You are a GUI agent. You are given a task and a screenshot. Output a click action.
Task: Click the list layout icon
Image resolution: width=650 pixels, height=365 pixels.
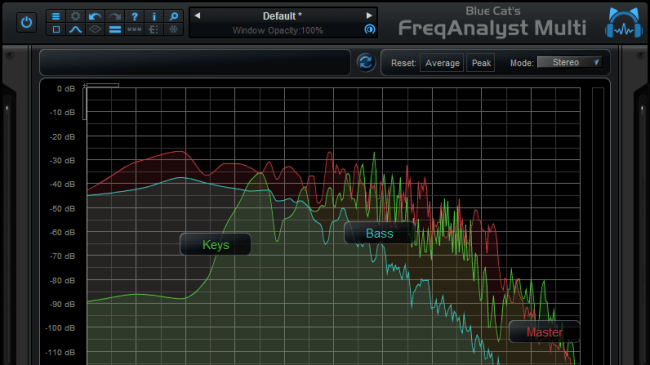click(x=154, y=29)
